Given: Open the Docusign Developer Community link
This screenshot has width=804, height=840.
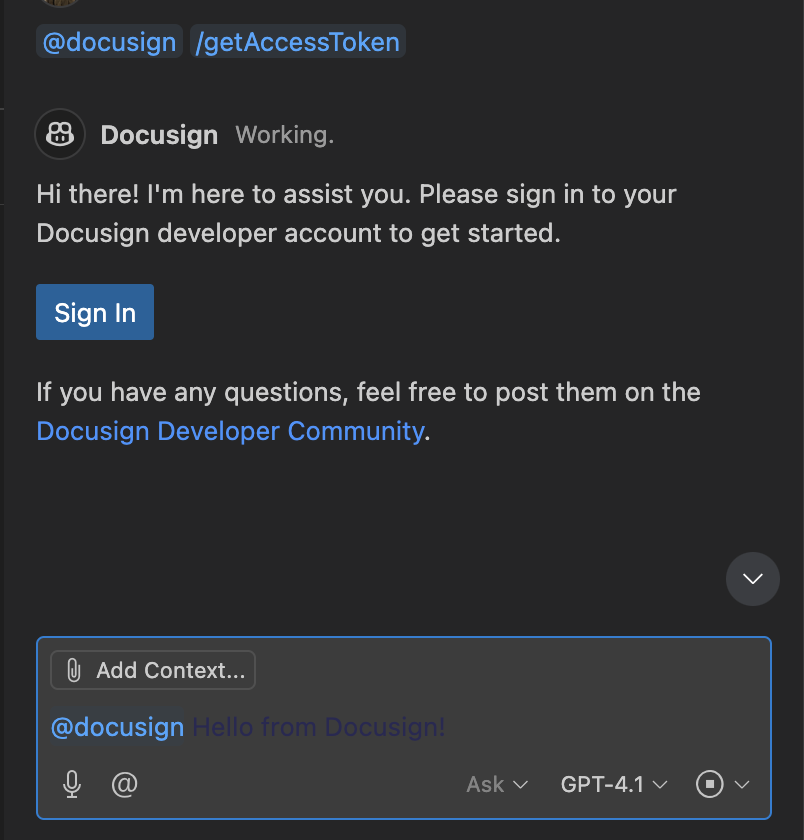Looking at the screenshot, I should pyautogui.click(x=229, y=431).
